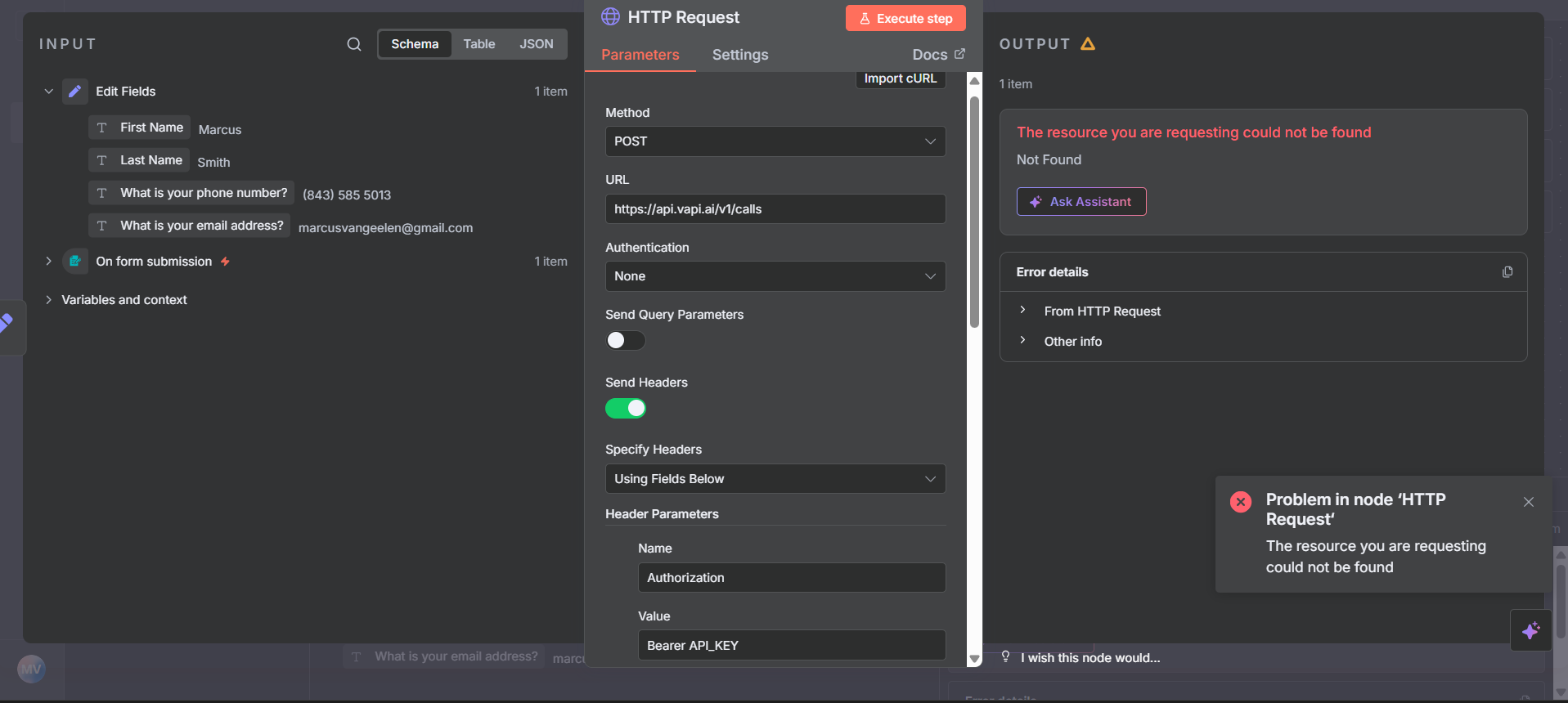Image resolution: width=1568 pixels, height=703 pixels.
Task: Click the On form submission node icon
Action: [74, 262]
